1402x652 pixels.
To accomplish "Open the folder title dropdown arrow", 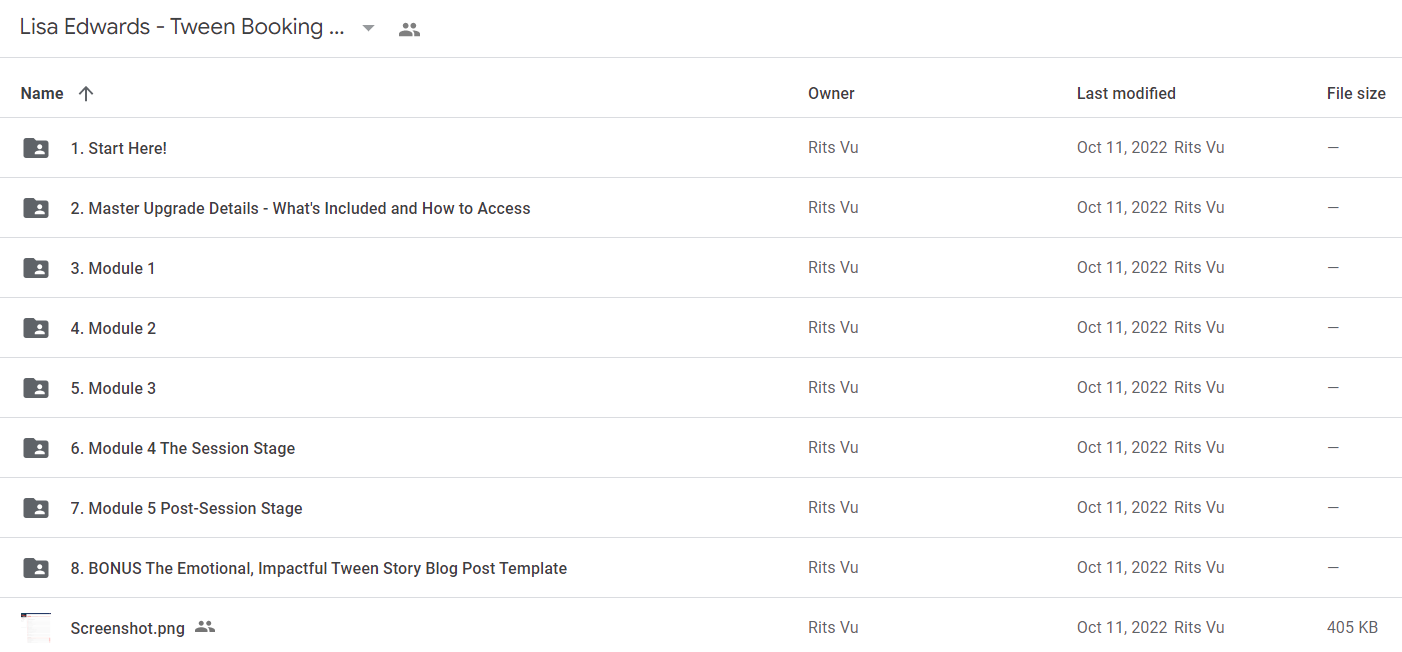I will [x=368, y=29].
